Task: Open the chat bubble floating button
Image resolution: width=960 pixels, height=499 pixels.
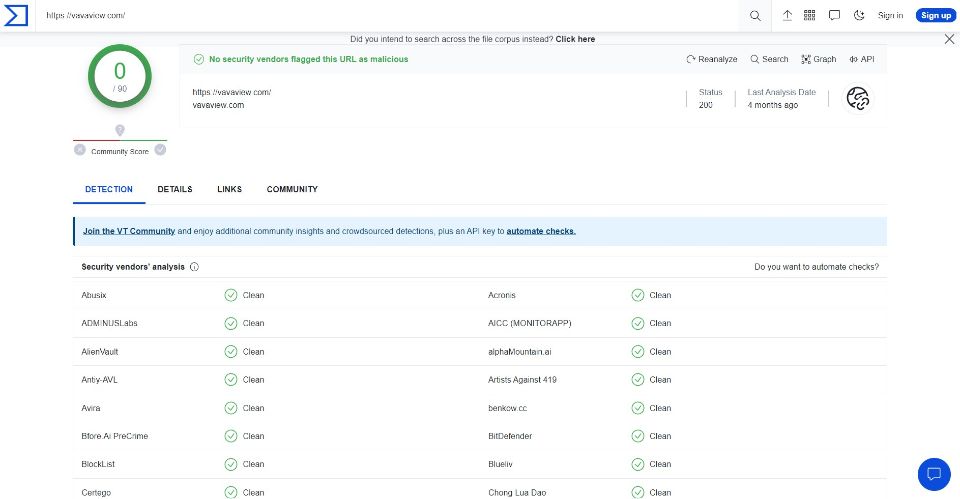Action: (934, 474)
